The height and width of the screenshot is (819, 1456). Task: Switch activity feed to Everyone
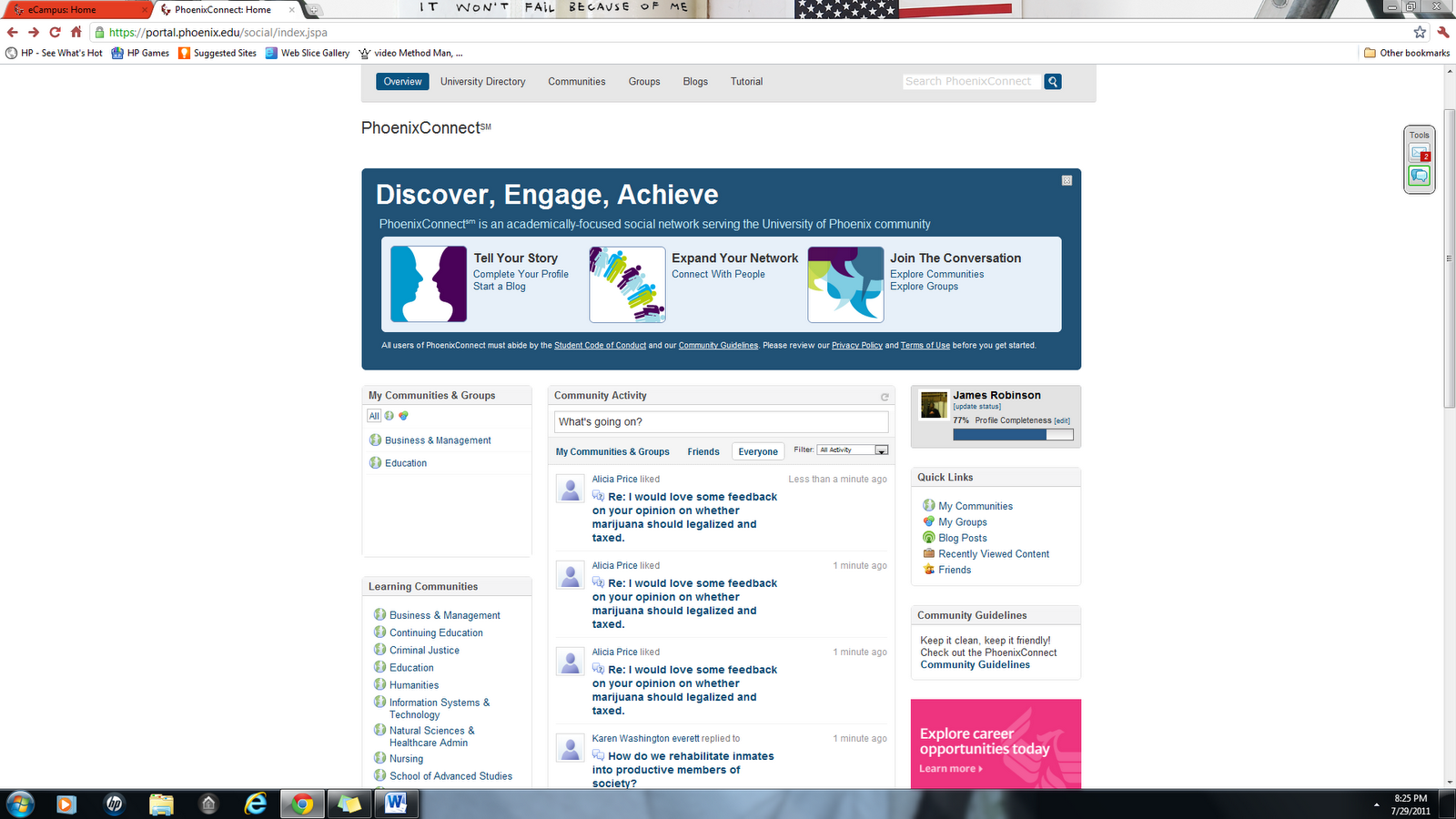click(x=758, y=451)
